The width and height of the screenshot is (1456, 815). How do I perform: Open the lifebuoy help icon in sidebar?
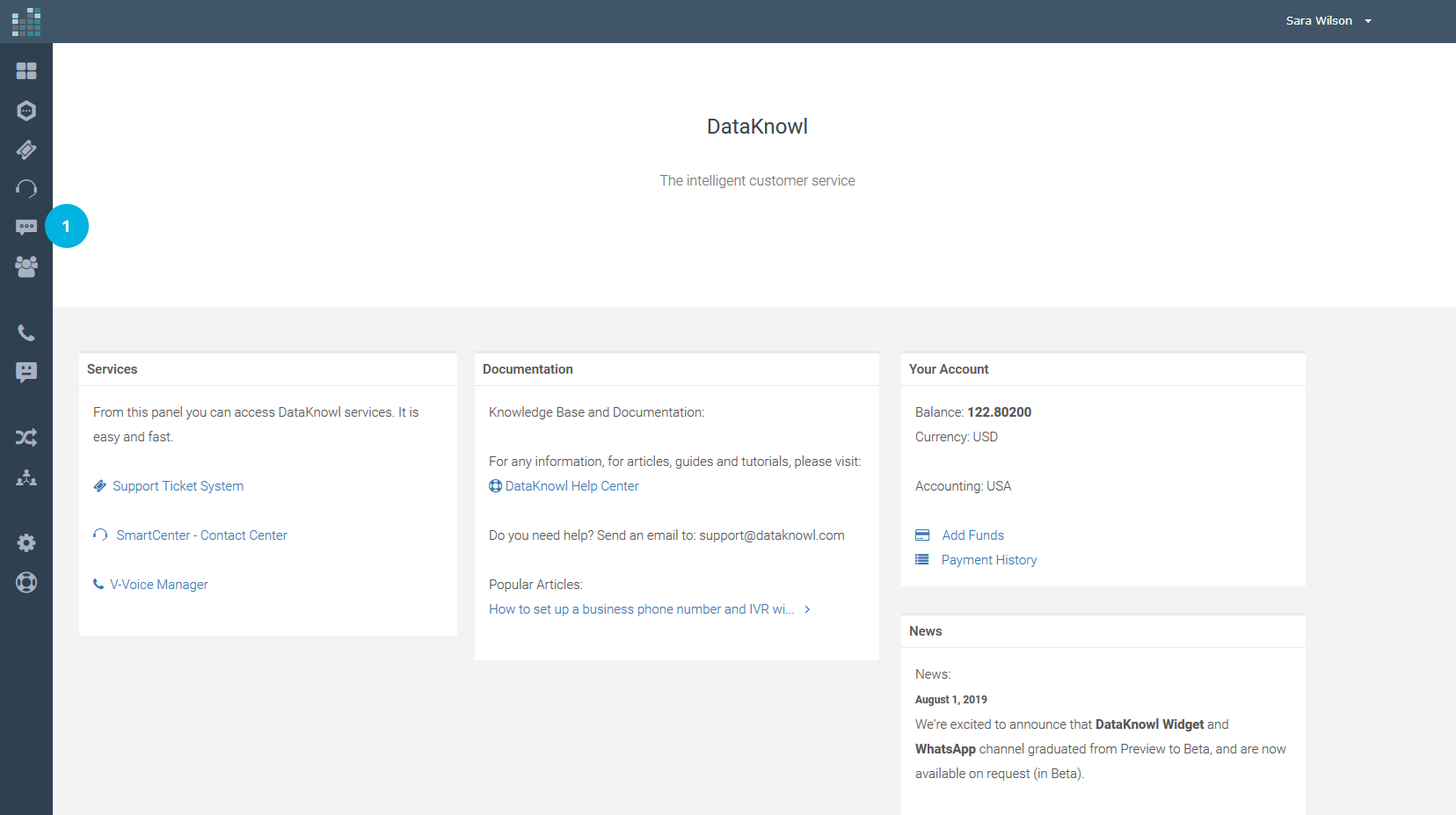(26, 582)
